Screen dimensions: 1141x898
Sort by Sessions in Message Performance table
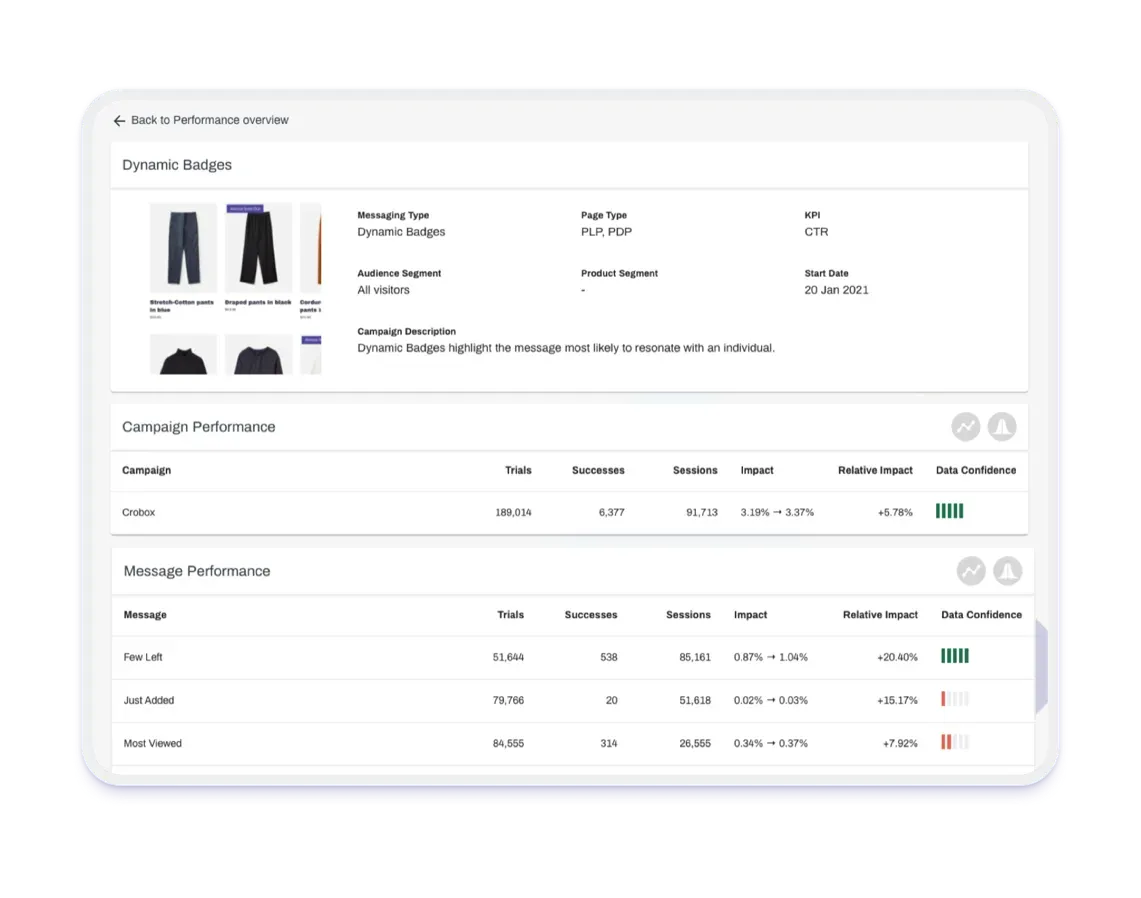pyautogui.click(x=688, y=615)
